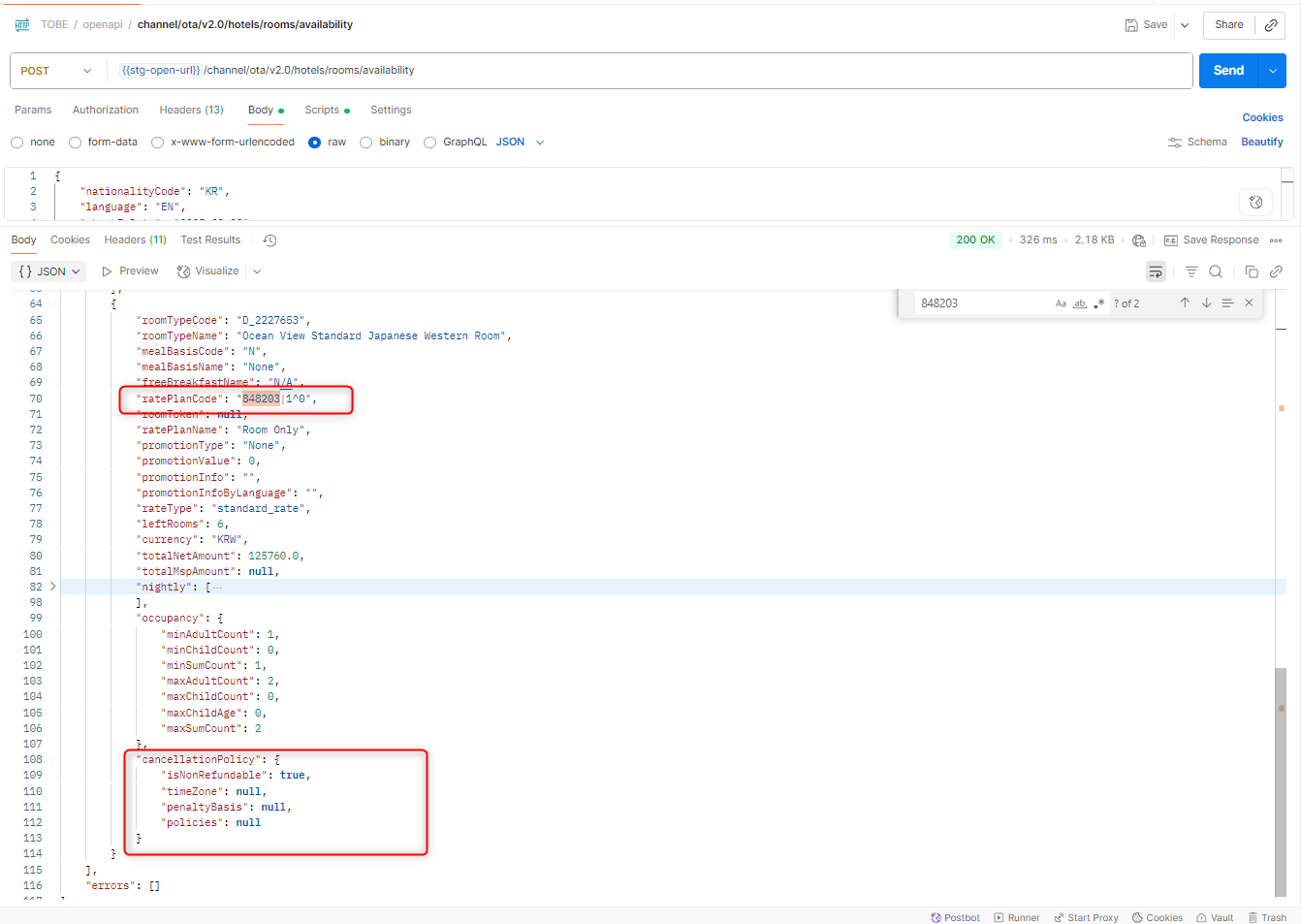1301x924 pixels.
Task: Open Trash in the status bar
Action: click(1267, 917)
